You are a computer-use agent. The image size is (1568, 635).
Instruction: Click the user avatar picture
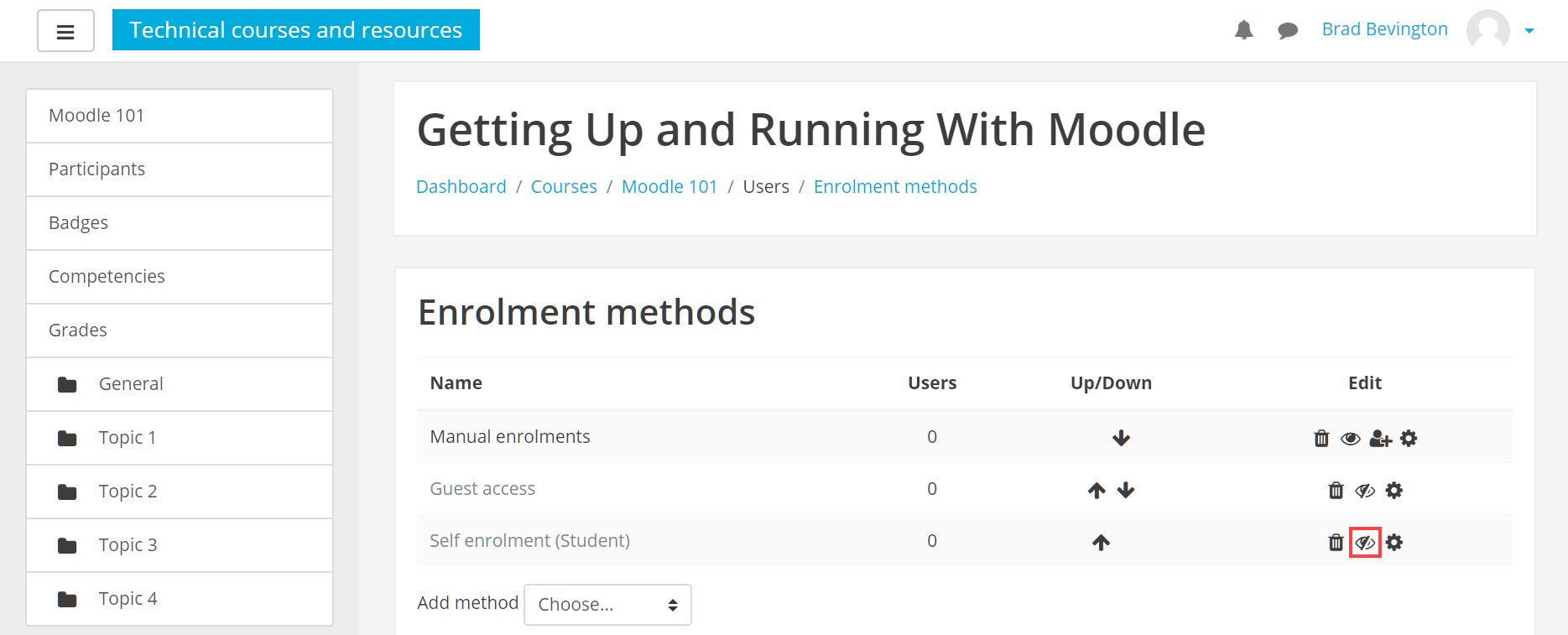coord(1487,30)
